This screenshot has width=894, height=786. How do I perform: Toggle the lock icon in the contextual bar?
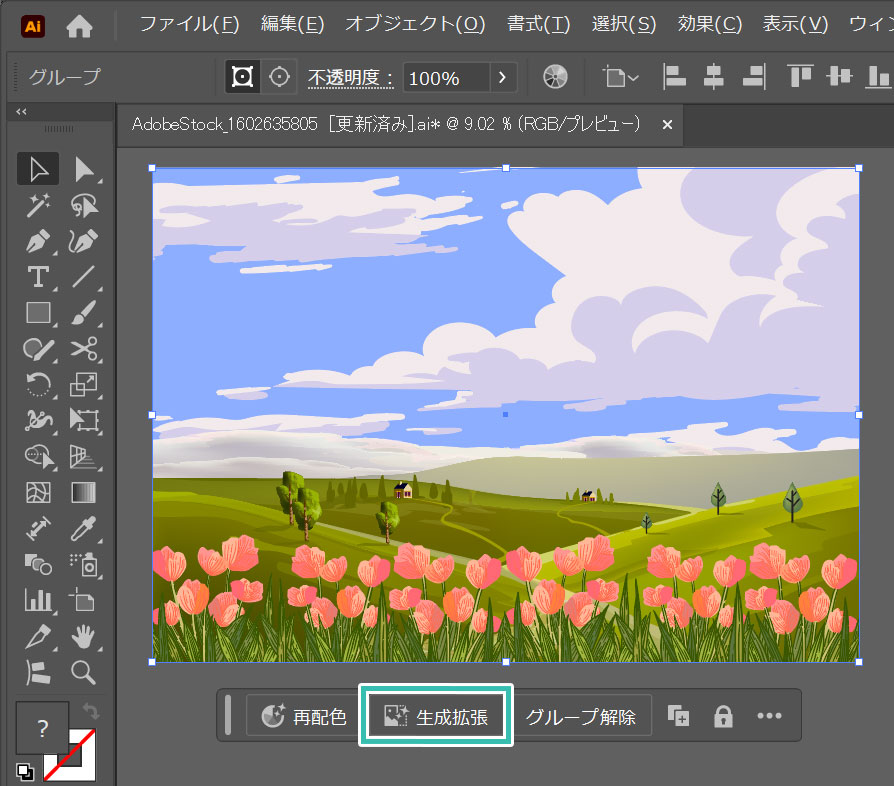723,716
